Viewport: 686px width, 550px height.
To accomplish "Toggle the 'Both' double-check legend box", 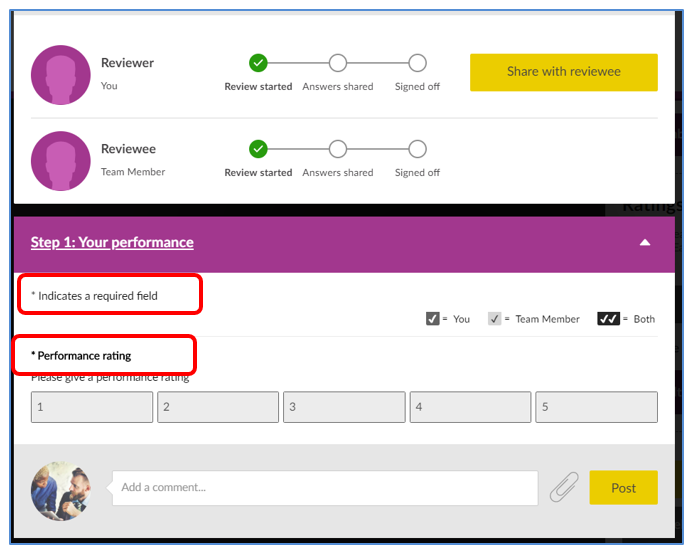I will [x=609, y=319].
